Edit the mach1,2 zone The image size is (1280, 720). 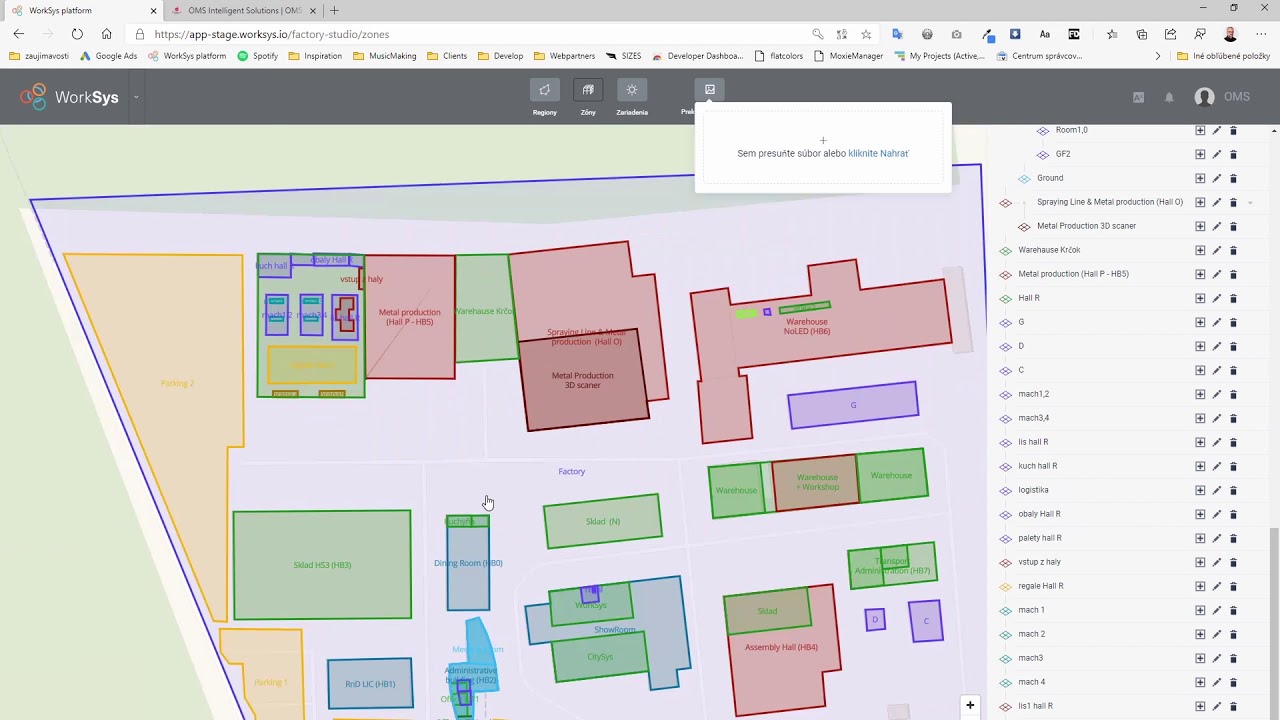pos(1217,394)
